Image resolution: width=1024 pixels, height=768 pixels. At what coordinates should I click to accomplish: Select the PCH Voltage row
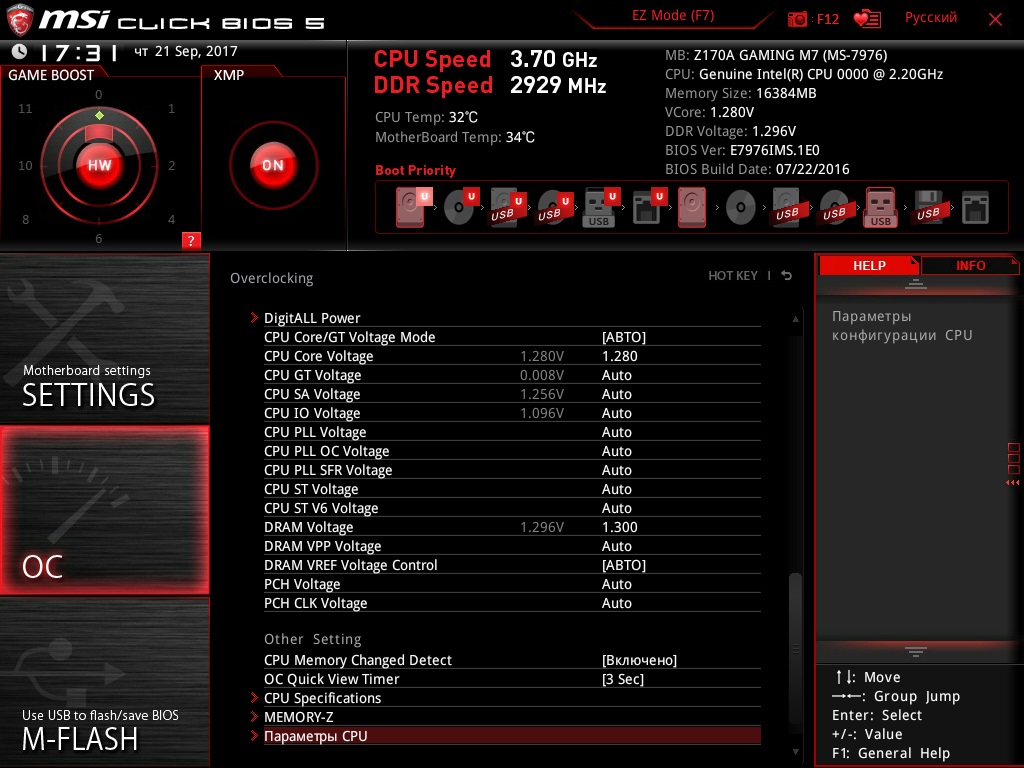(x=512, y=584)
